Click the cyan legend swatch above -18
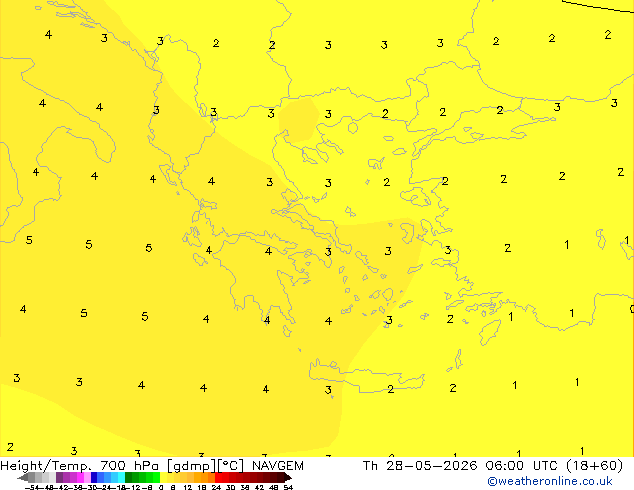Viewport: 634px width, 490px height. pos(121,477)
